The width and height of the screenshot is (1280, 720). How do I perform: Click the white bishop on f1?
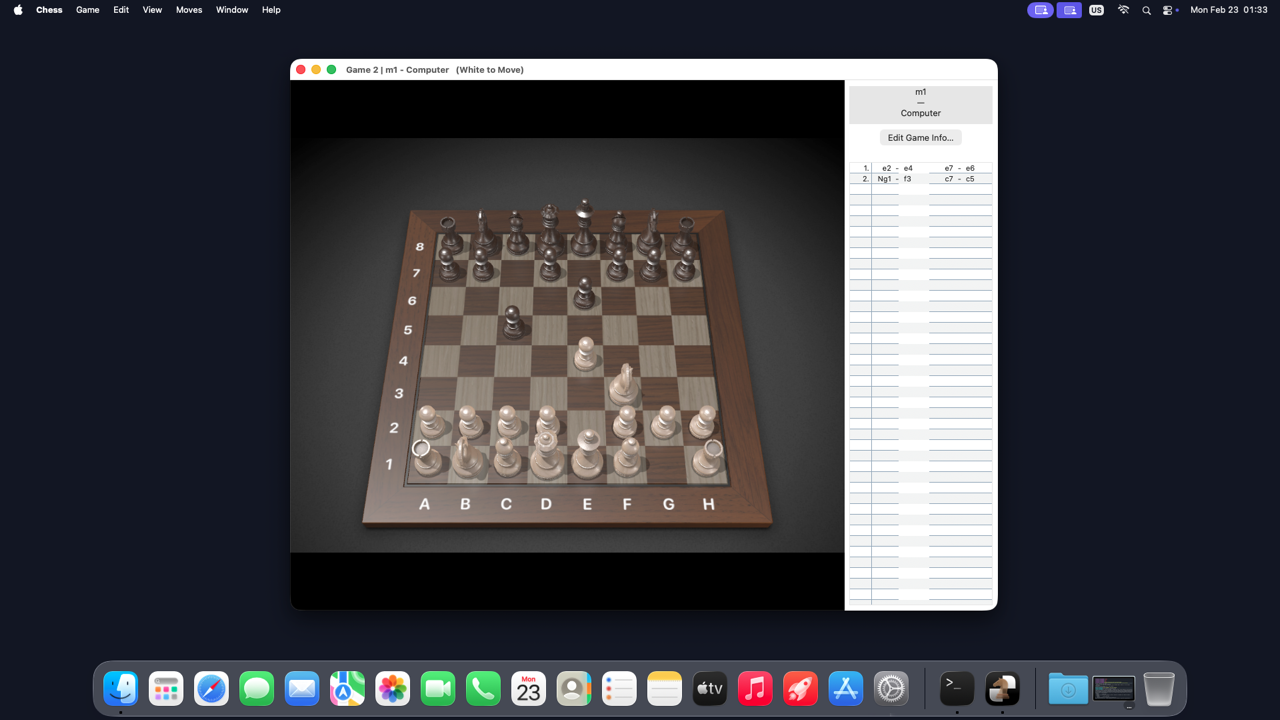627,458
